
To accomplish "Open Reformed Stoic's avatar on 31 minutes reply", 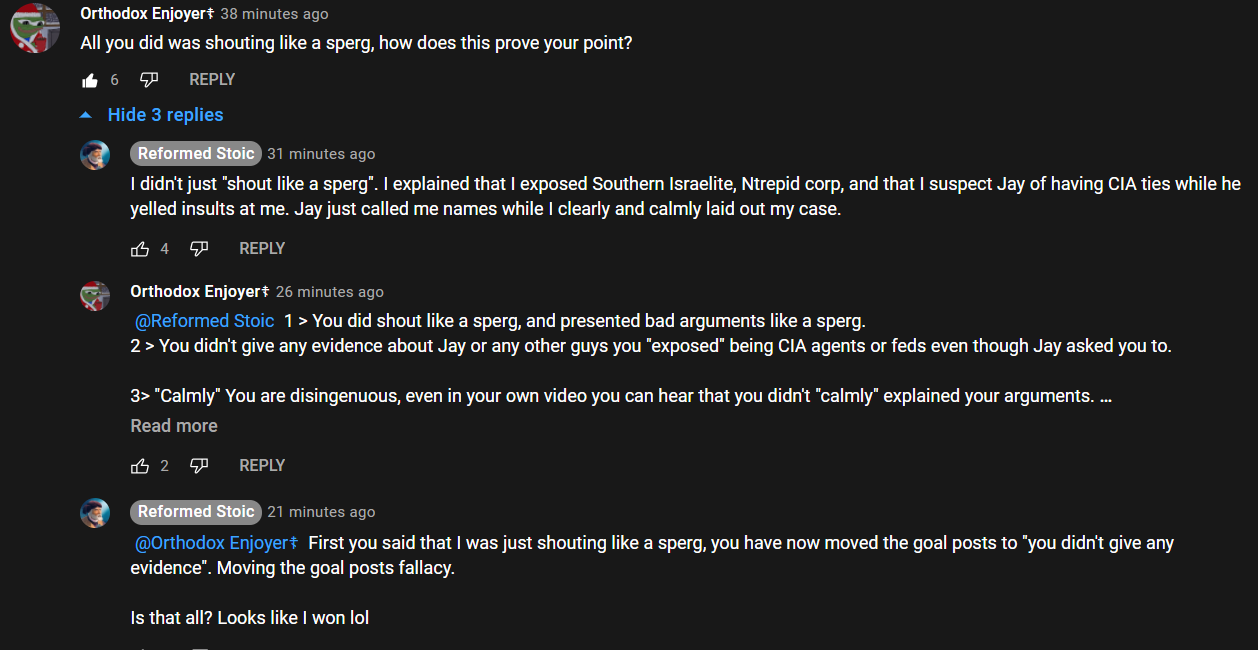I will tap(95, 155).
